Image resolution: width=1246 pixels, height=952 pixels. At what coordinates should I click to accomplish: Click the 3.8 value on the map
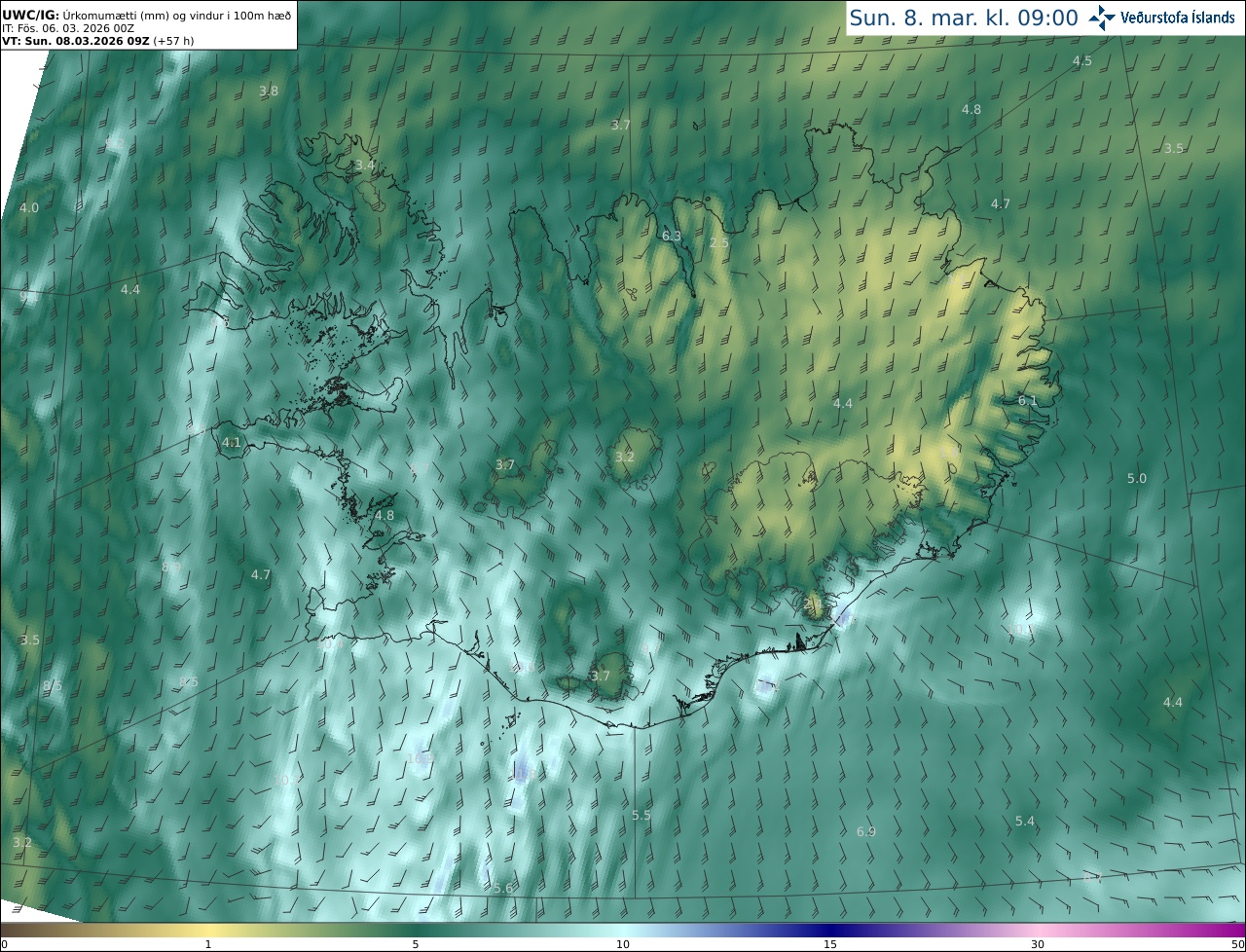coord(269,91)
